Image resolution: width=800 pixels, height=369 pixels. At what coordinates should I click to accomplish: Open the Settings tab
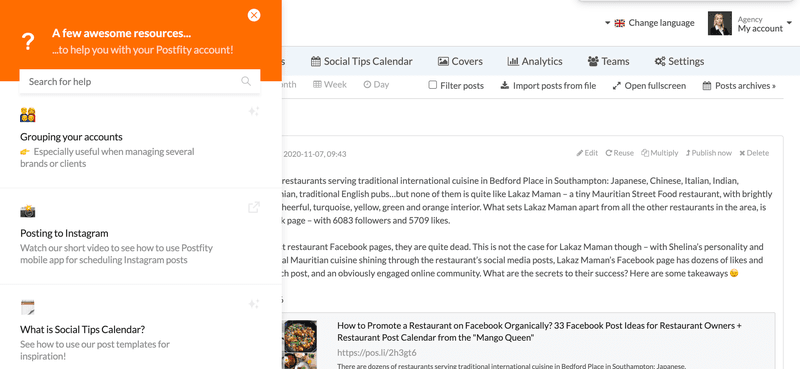pyautogui.click(x=679, y=61)
